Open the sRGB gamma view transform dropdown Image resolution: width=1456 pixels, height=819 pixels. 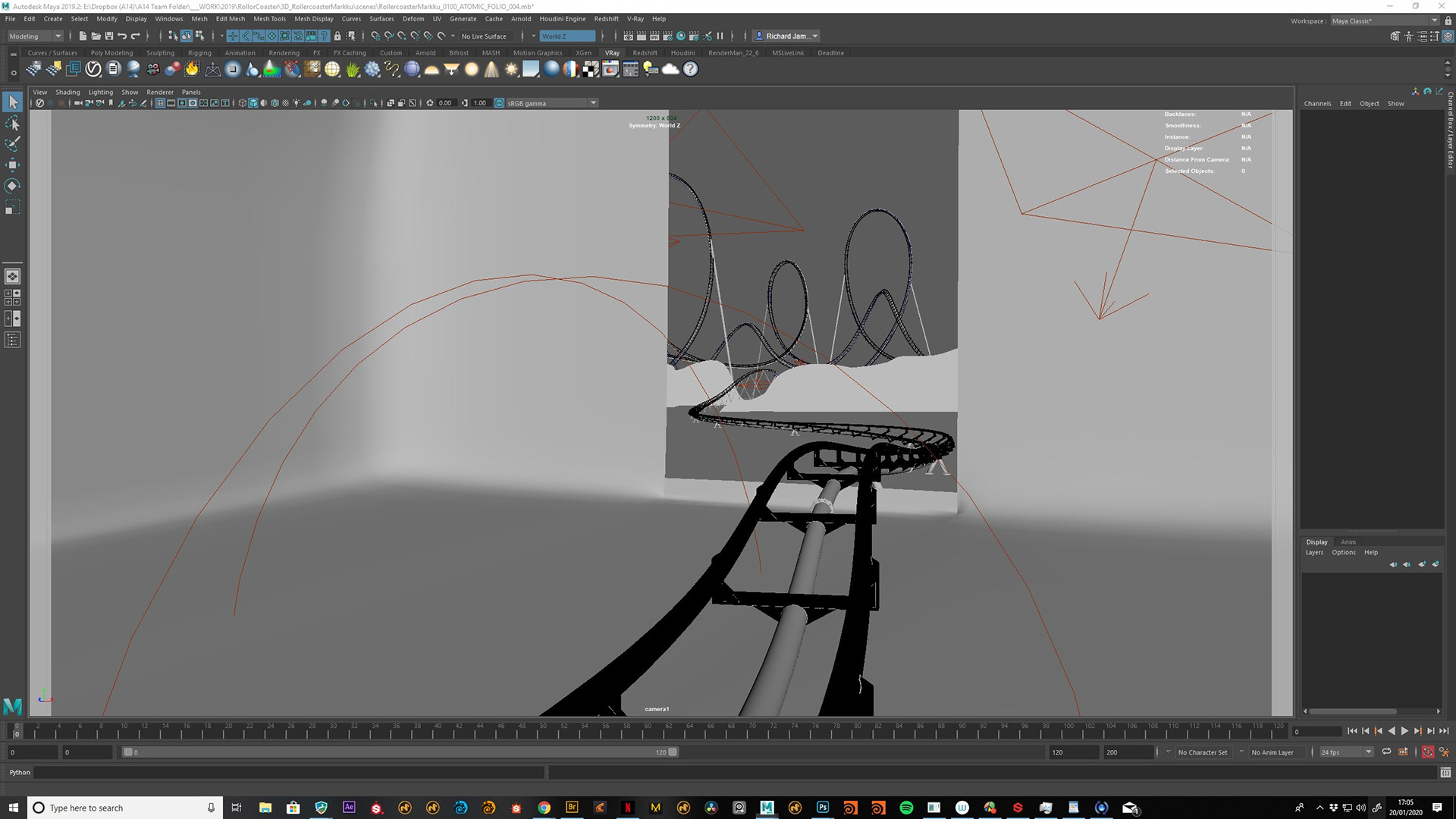pyautogui.click(x=593, y=103)
